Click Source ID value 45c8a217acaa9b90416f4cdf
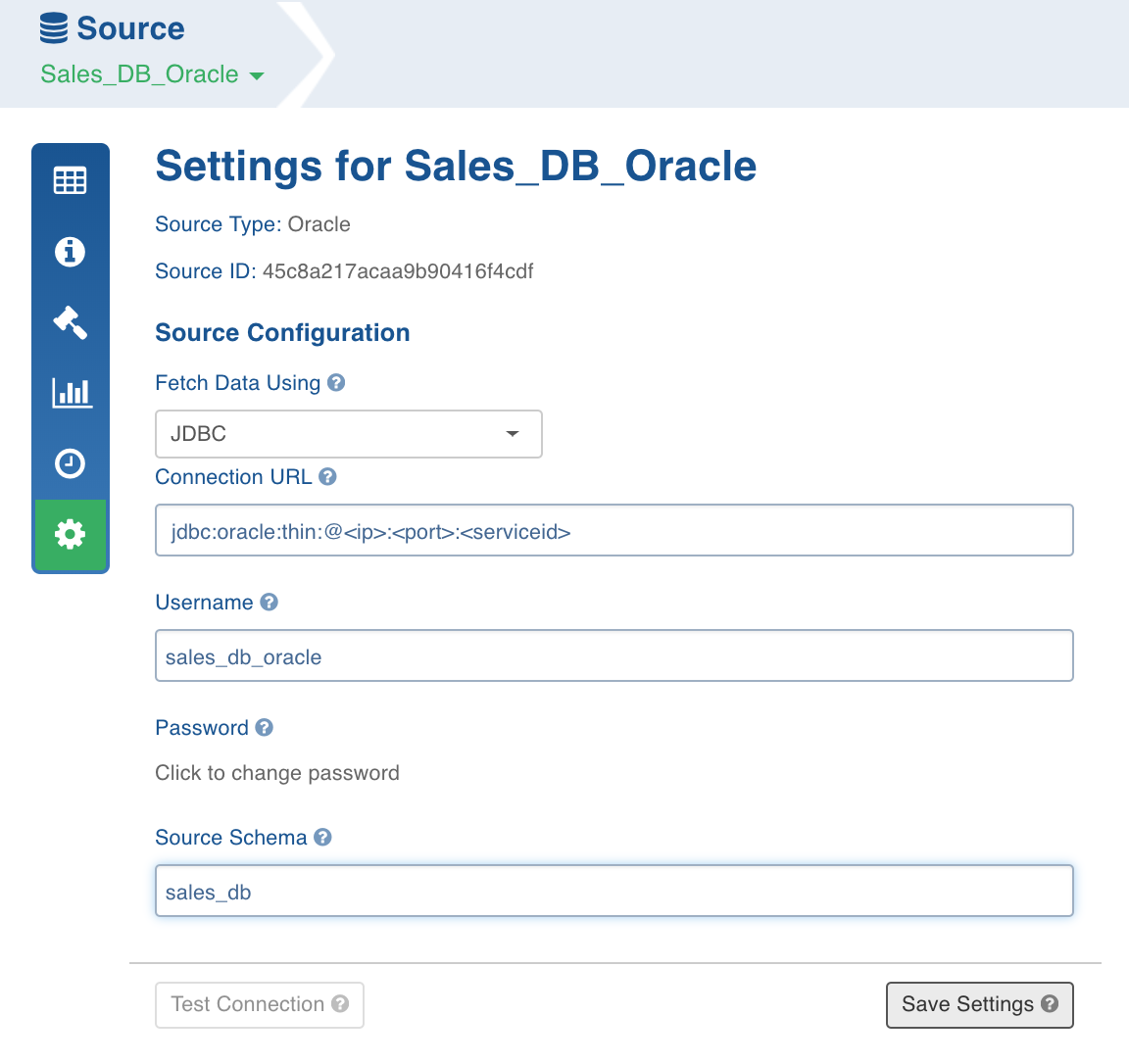This screenshot has width=1129, height=1064. pos(398,271)
